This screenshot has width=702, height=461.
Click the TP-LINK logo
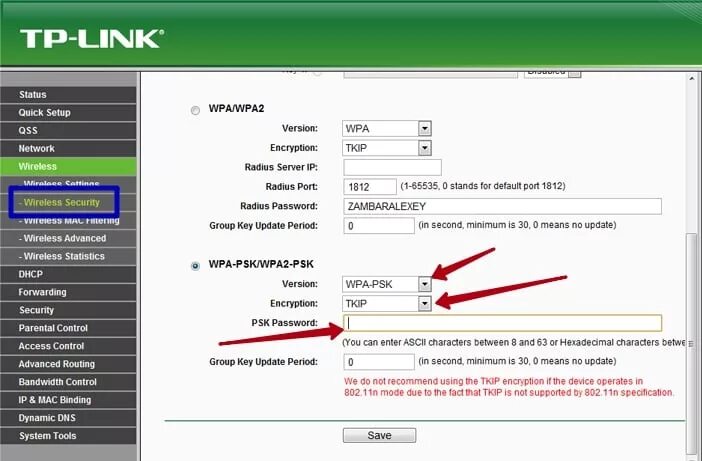(x=92, y=38)
